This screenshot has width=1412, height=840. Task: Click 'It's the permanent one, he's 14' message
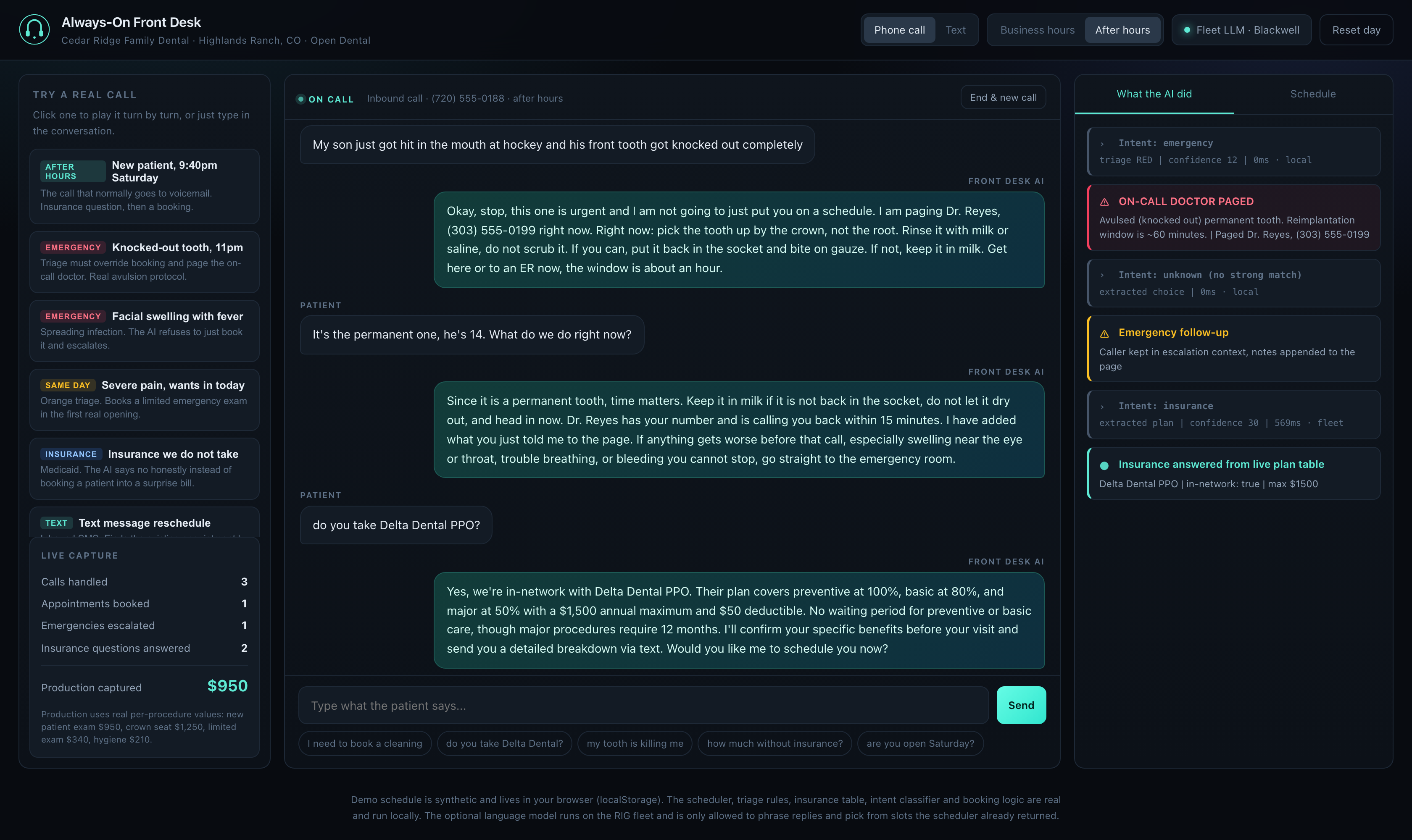click(472, 334)
